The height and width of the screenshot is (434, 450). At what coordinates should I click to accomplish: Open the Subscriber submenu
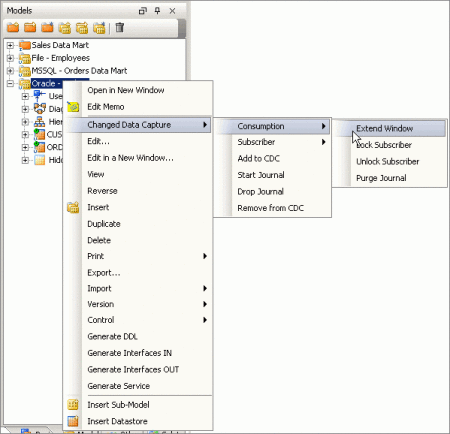[273, 142]
